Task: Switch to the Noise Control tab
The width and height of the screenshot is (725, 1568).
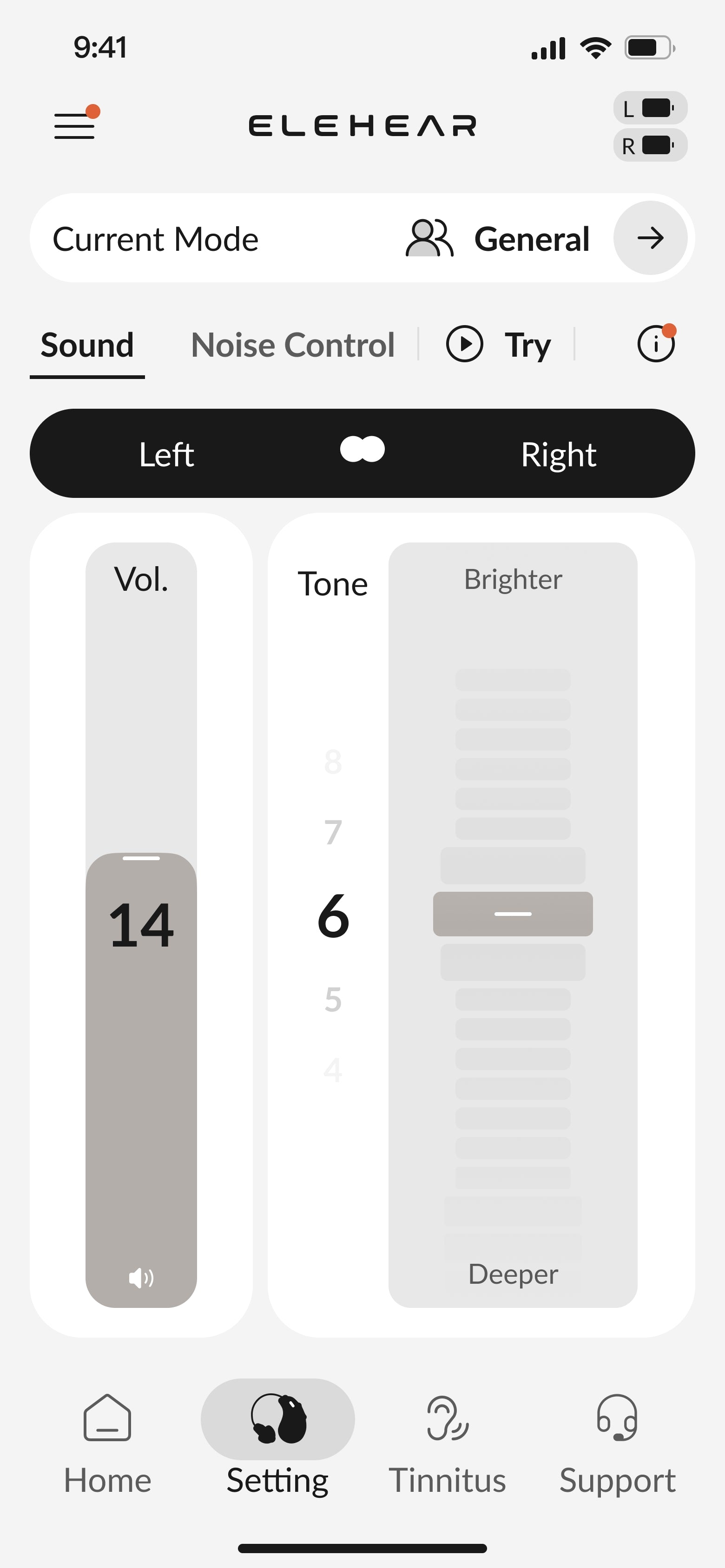Action: point(293,345)
